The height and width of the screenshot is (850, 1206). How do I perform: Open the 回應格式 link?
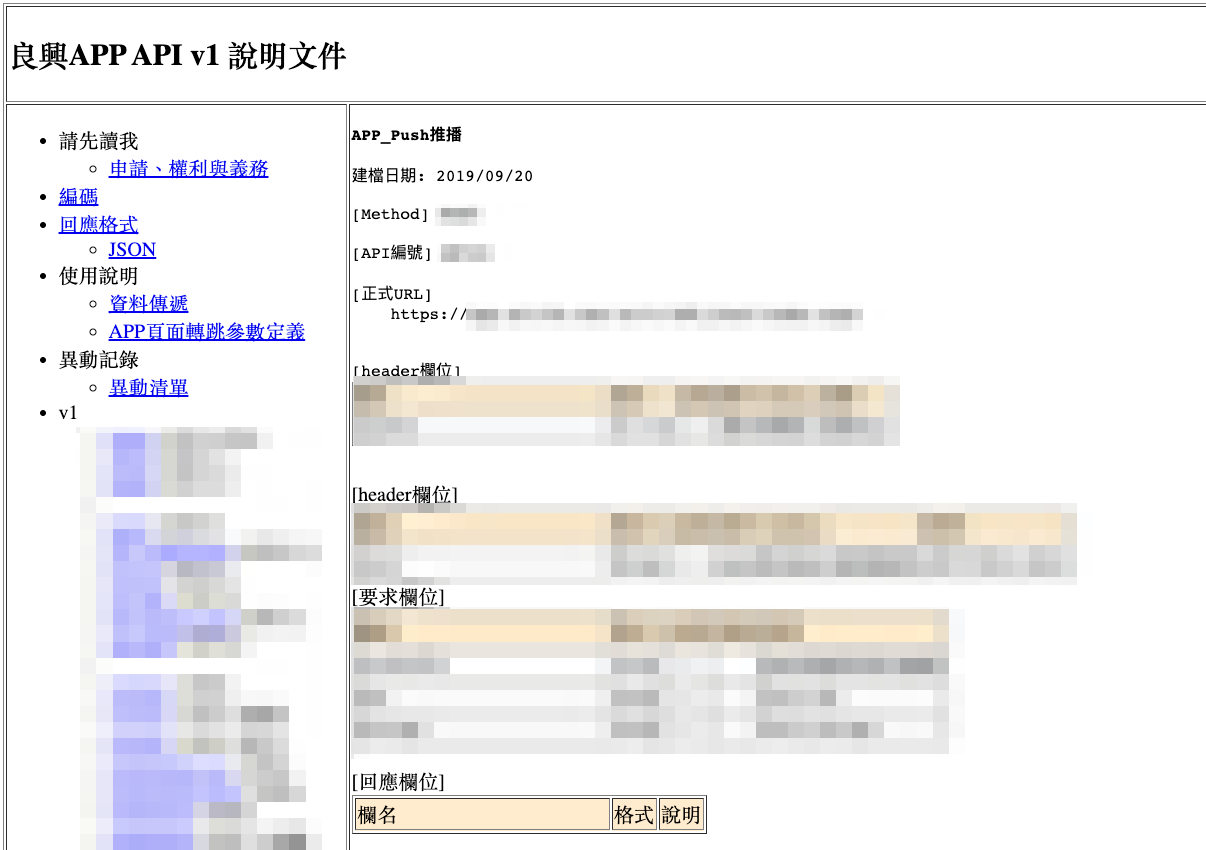tap(98, 225)
